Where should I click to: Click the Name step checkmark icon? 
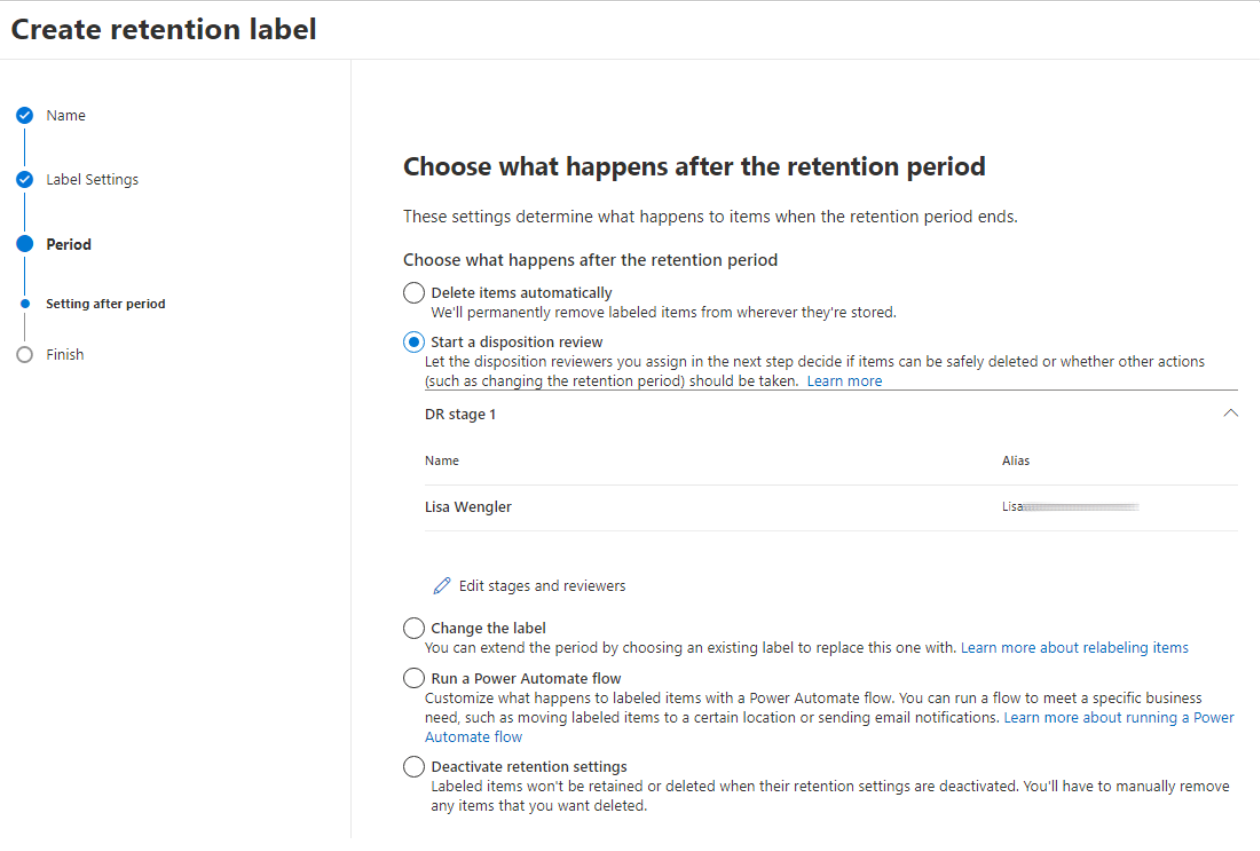pyautogui.click(x=25, y=116)
